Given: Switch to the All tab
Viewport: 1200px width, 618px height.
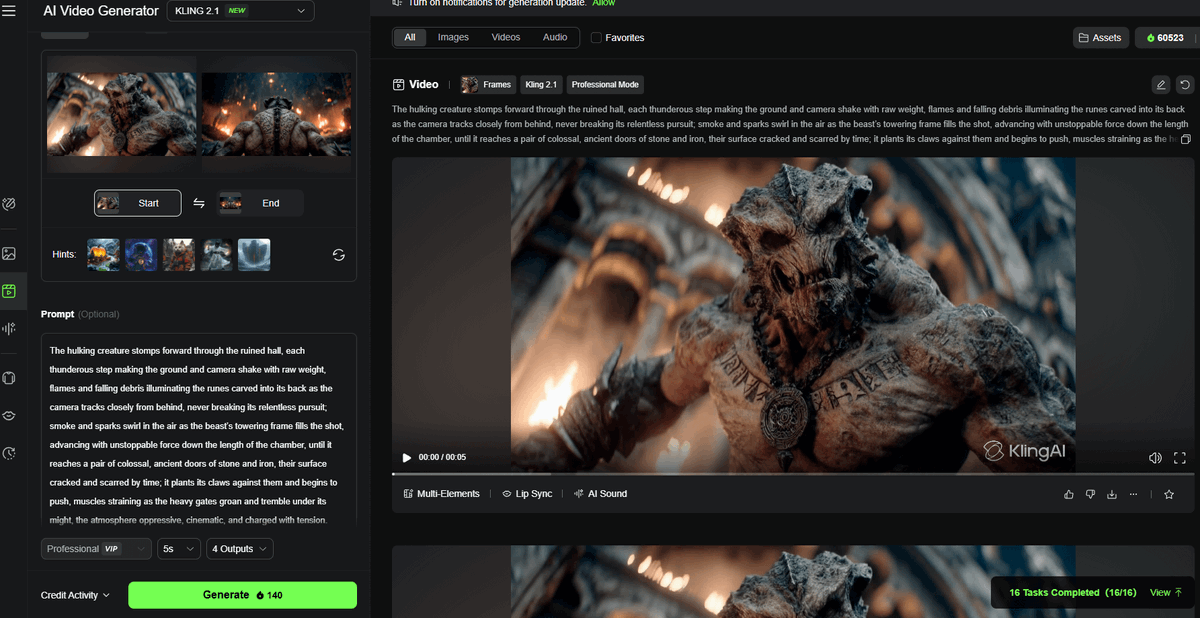Looking at the screenshot, I should pos(410,37).
